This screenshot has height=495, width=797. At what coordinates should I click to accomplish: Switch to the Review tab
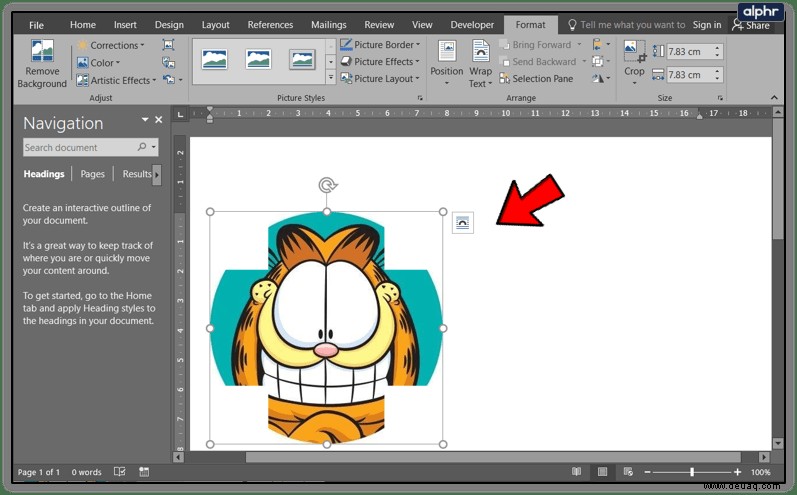tap(379, 25)
